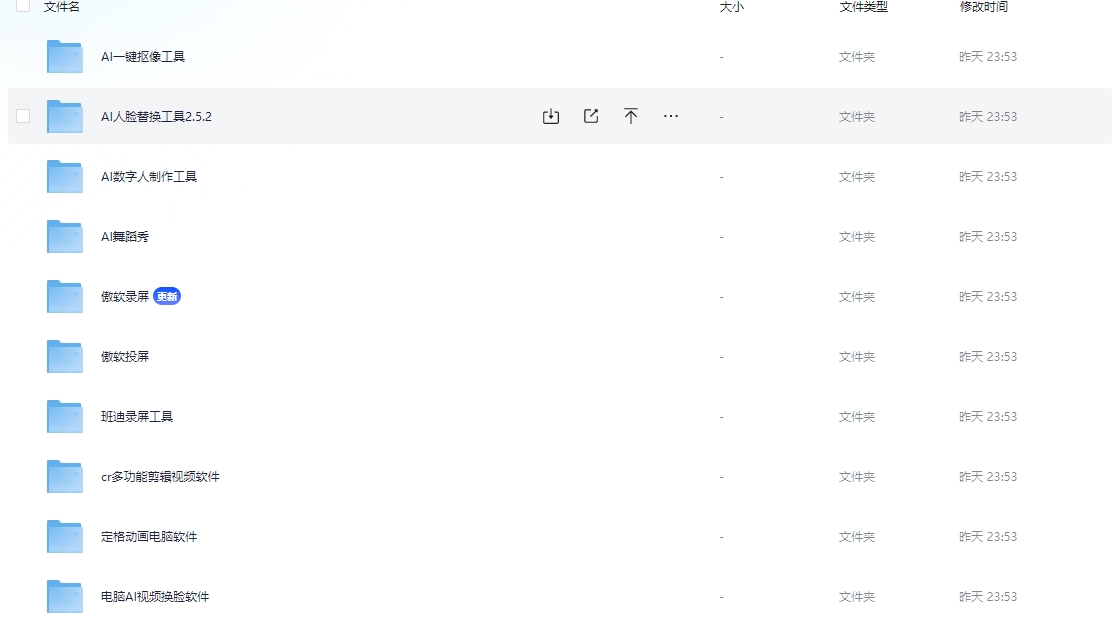
Task: Click the folder icon beside AI数字人制作工具
Action: coord(65,177)
